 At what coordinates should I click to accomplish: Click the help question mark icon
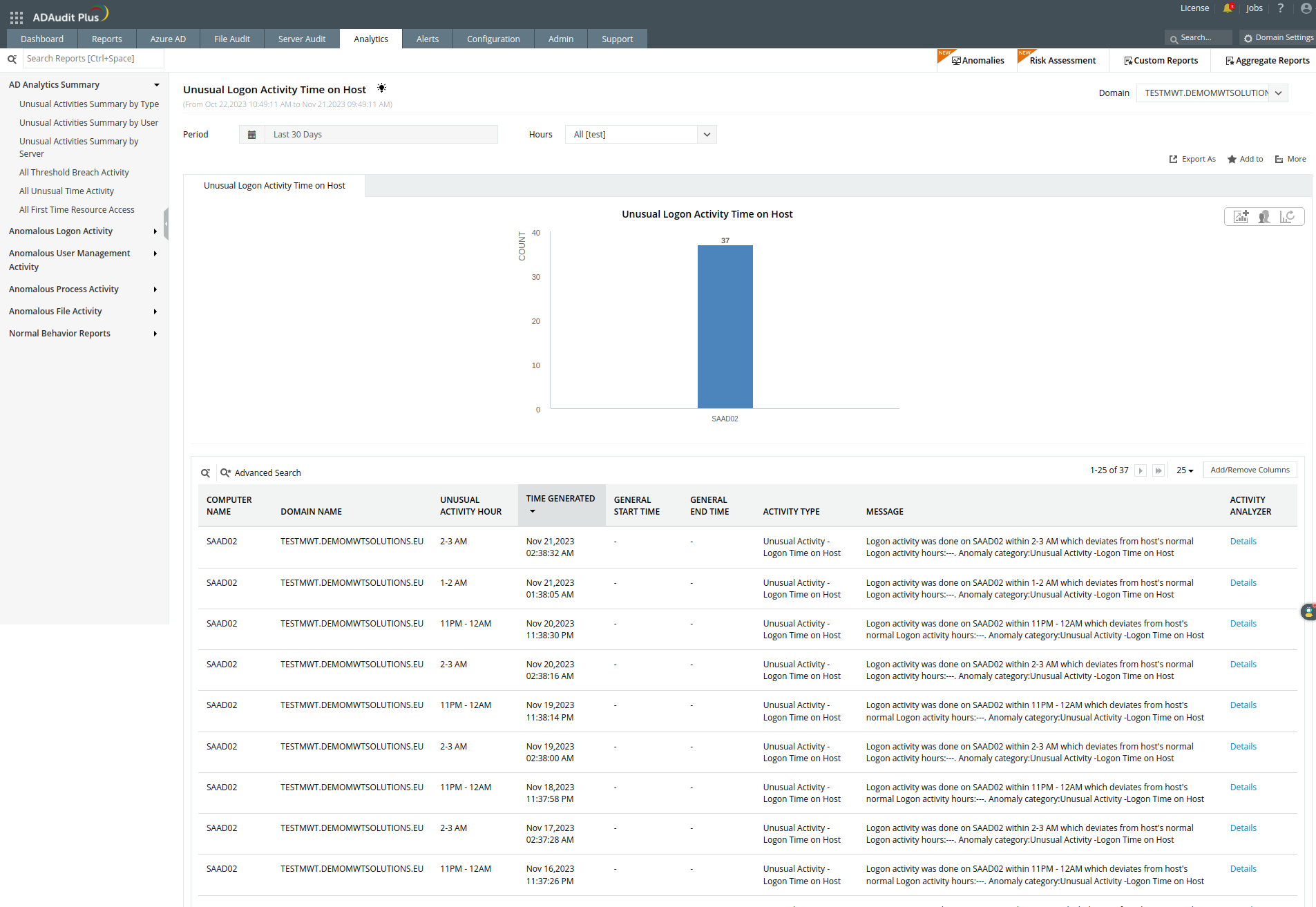[1280, 8]
